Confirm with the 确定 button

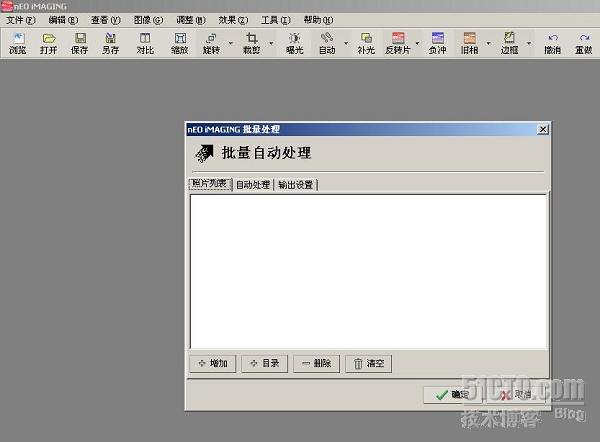click(x=452, y=395)
